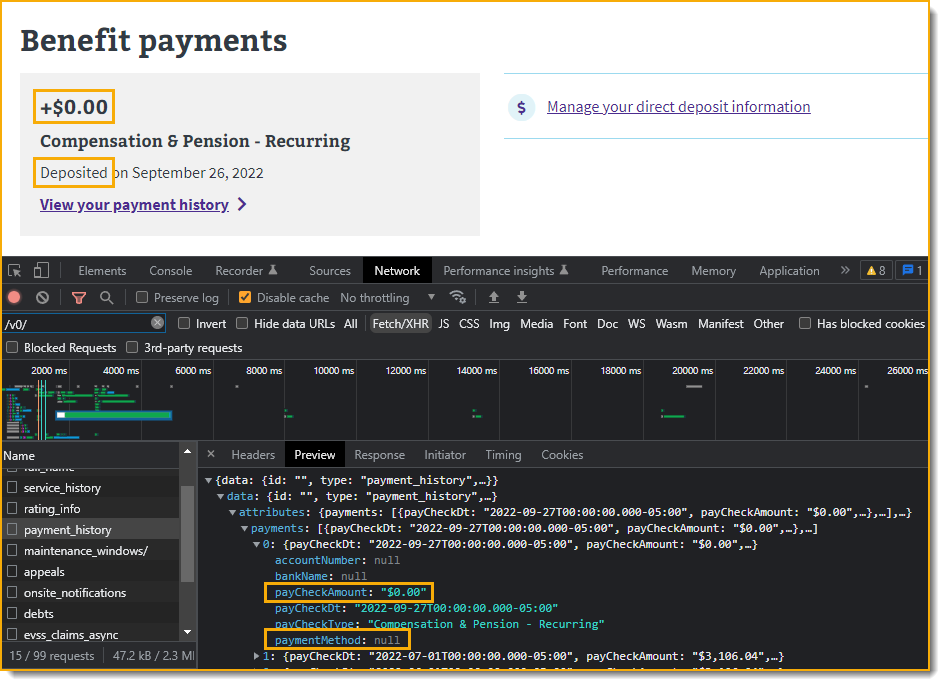
Task: Click the Name column header
Action: 90,456
